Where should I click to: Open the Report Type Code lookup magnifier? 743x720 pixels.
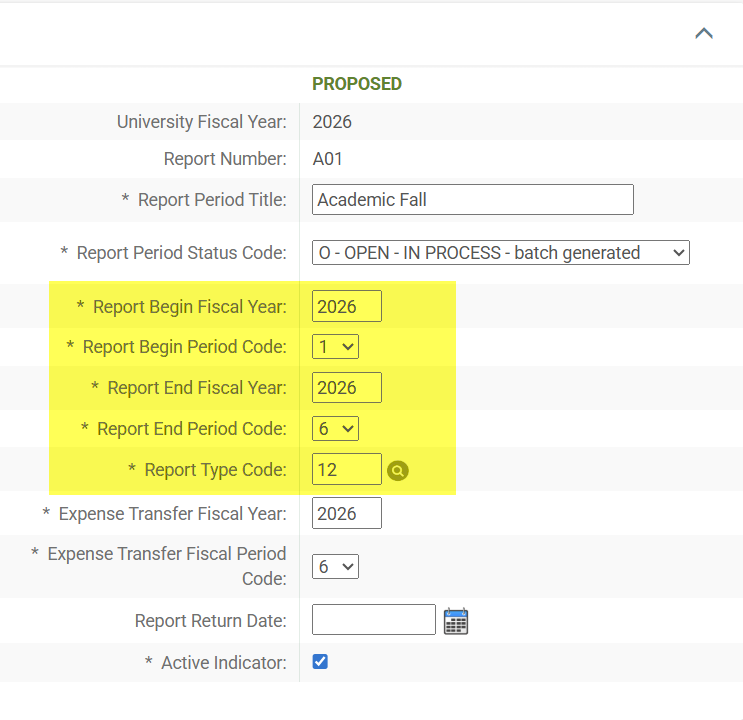point(398,470)
